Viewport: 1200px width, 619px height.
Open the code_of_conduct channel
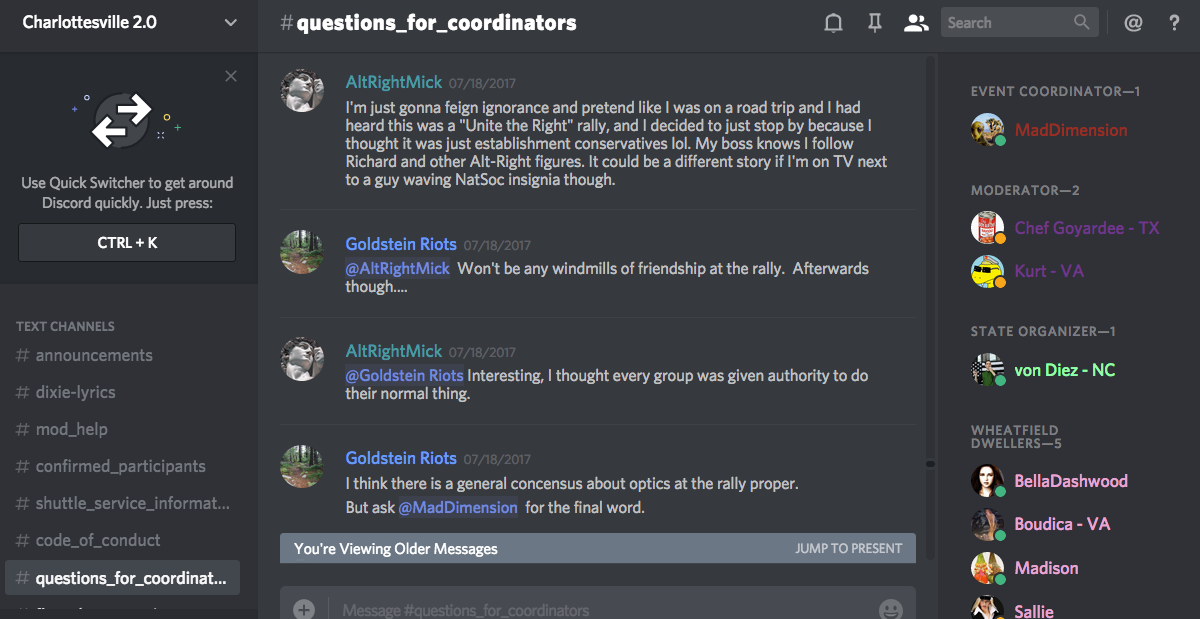pyautogui.click(x=98, y=540)
